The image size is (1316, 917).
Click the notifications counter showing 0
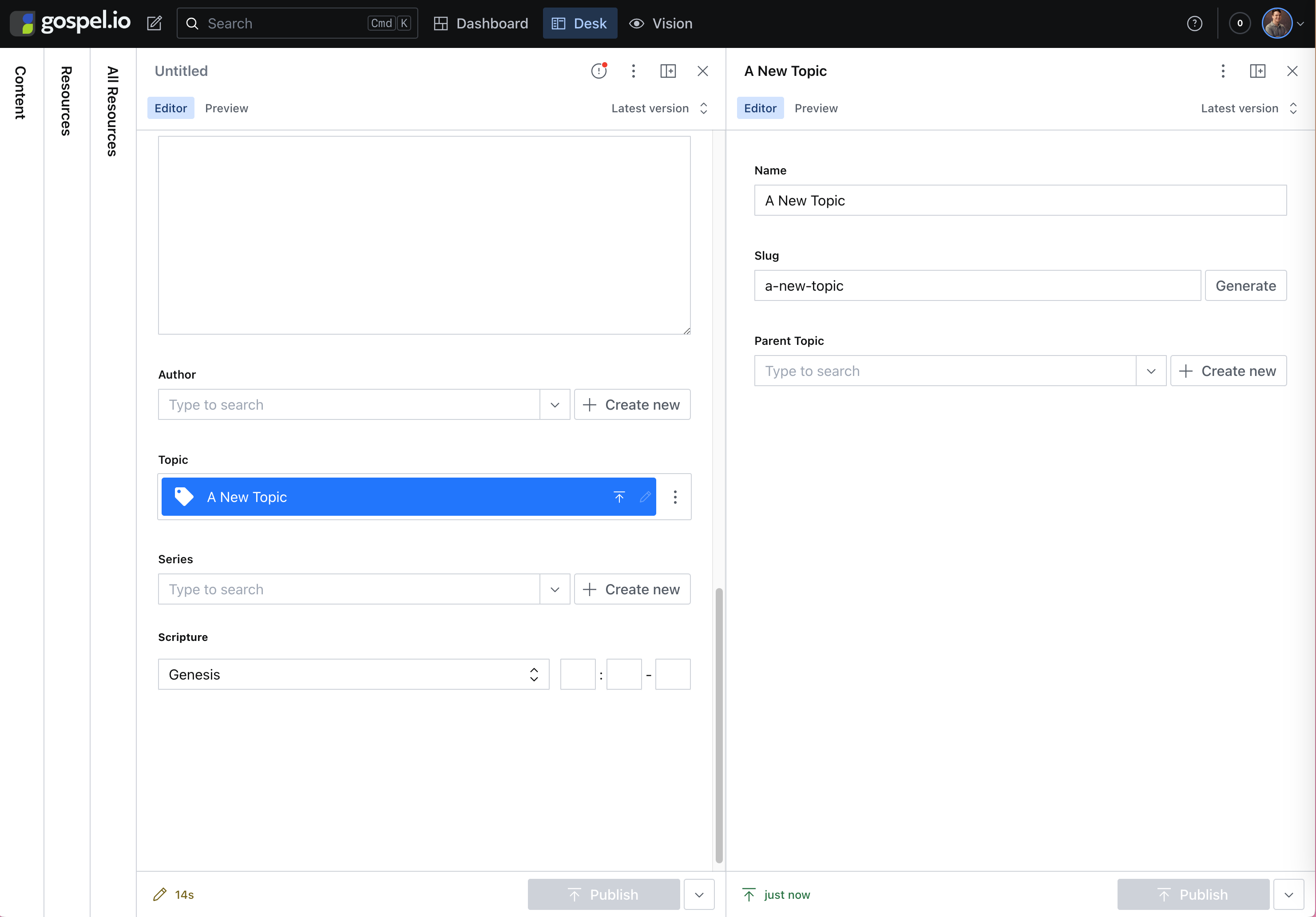point(1240,24)
